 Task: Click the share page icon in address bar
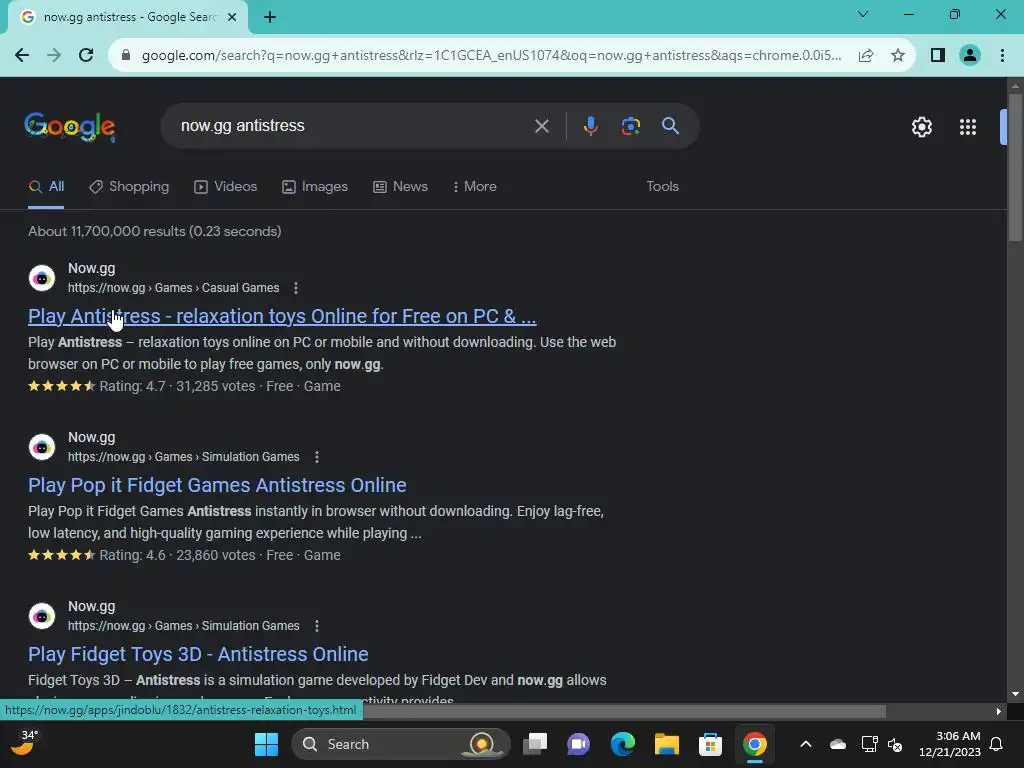tap(866, 55)
